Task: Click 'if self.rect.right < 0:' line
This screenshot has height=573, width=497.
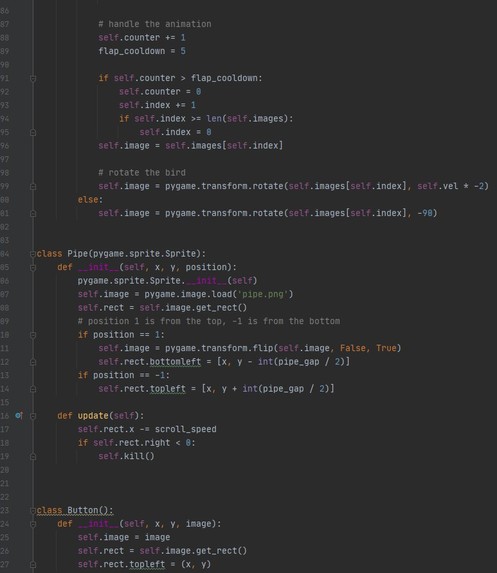Action: point(136,443)
